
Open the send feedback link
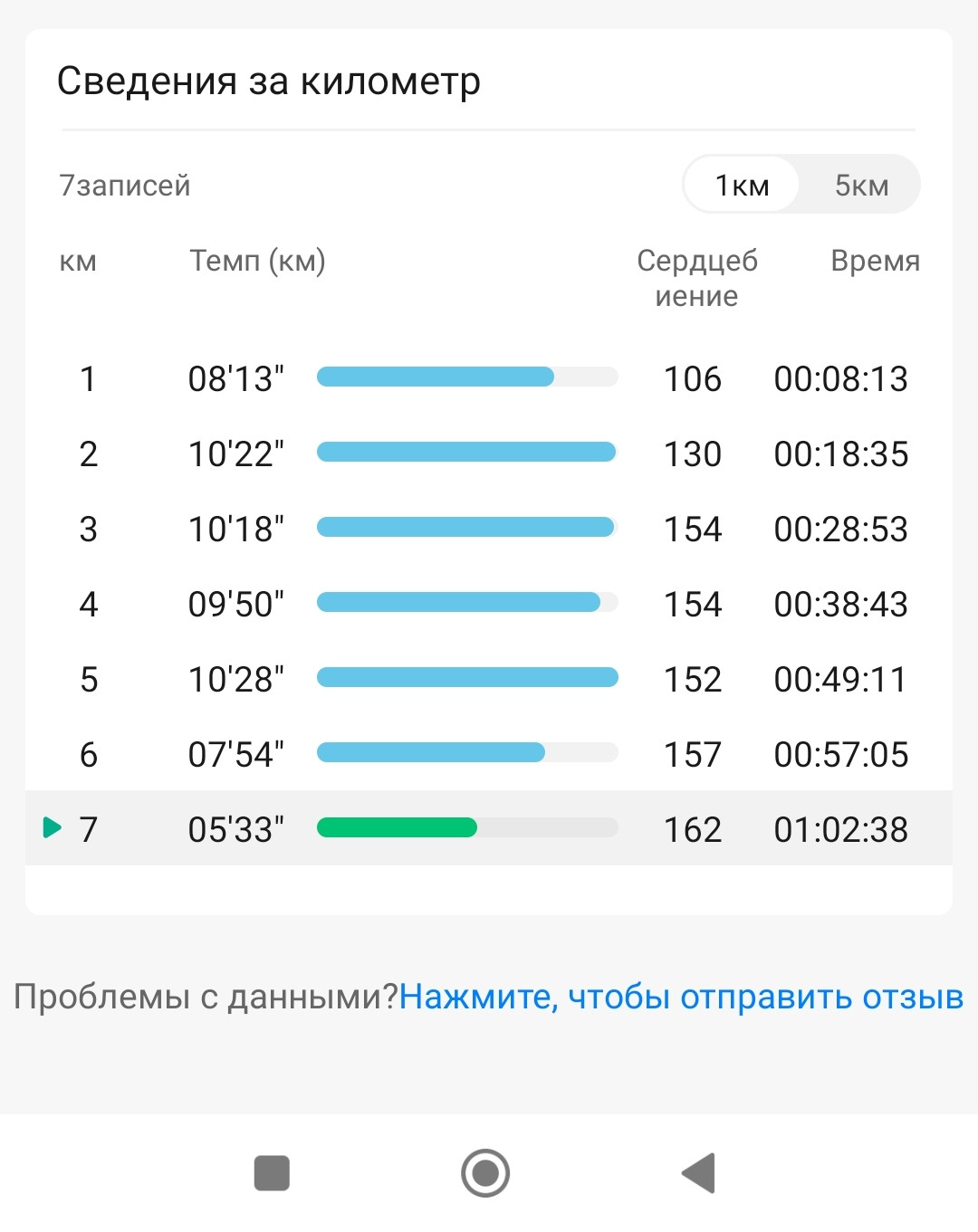pyautogui.click(x=681, y=997)
